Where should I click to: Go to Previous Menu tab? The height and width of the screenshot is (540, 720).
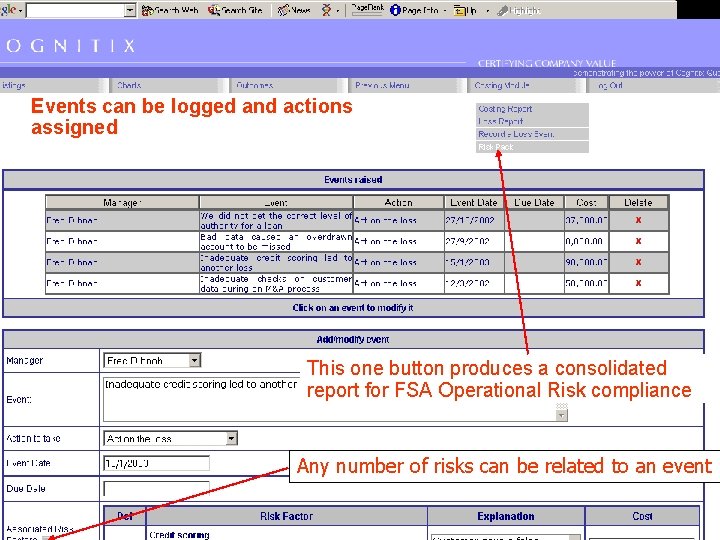click(382, 85)
